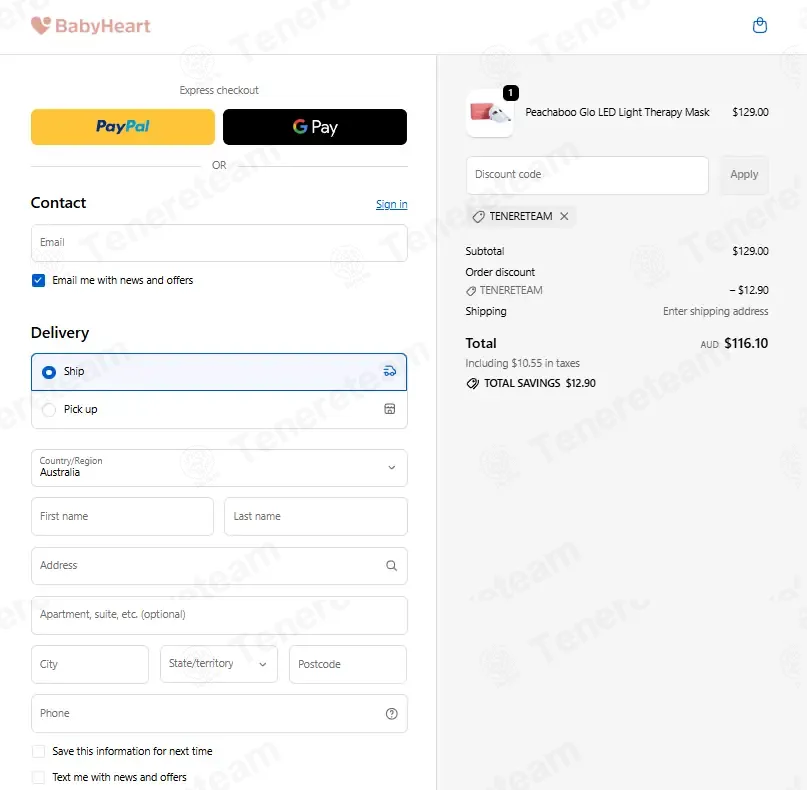Click the Including $10.55 in taxes text
807x790 pixels.
pos(522,363)
